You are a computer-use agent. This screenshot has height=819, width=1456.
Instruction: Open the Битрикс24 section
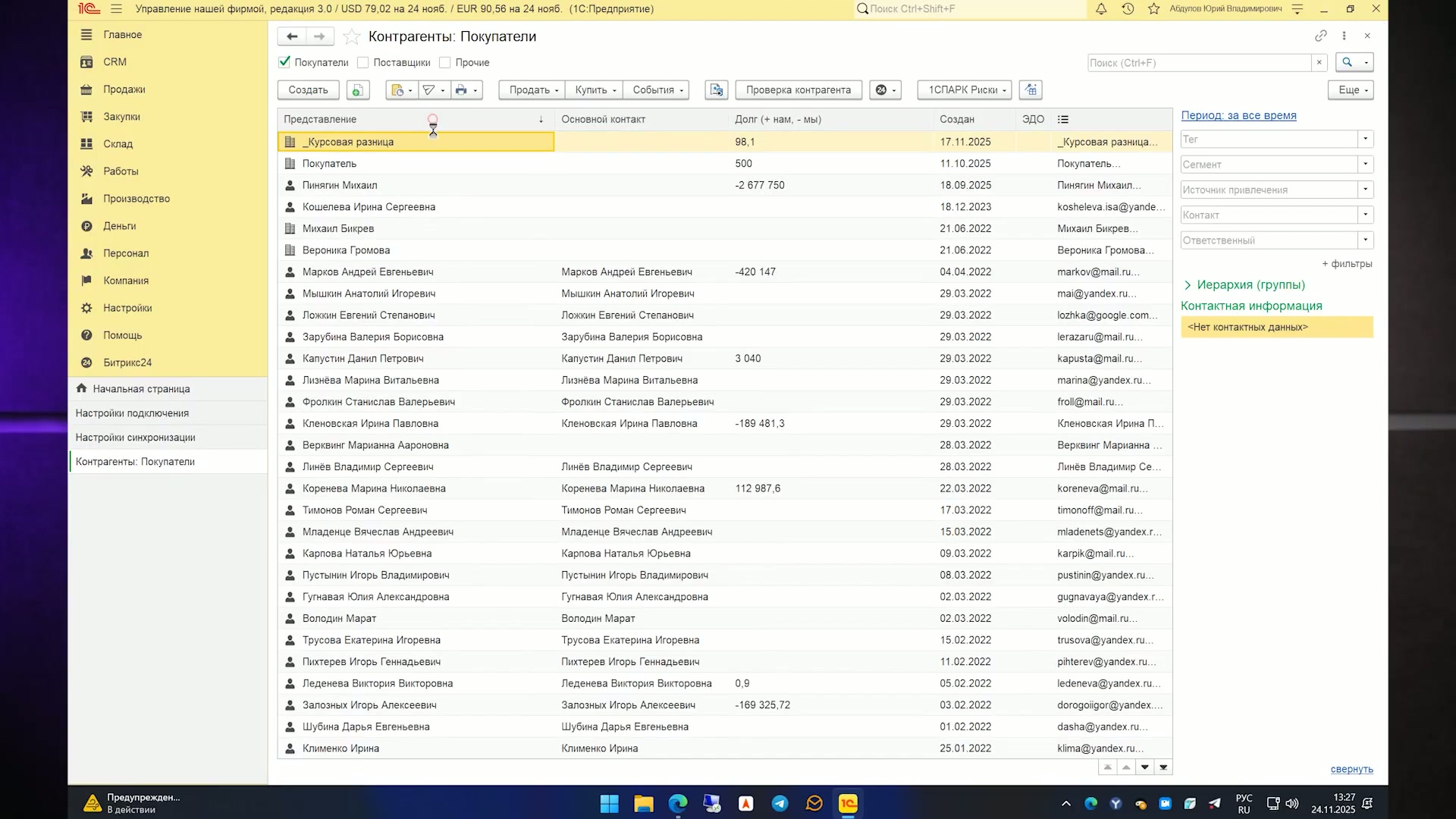tap(127, 362)
